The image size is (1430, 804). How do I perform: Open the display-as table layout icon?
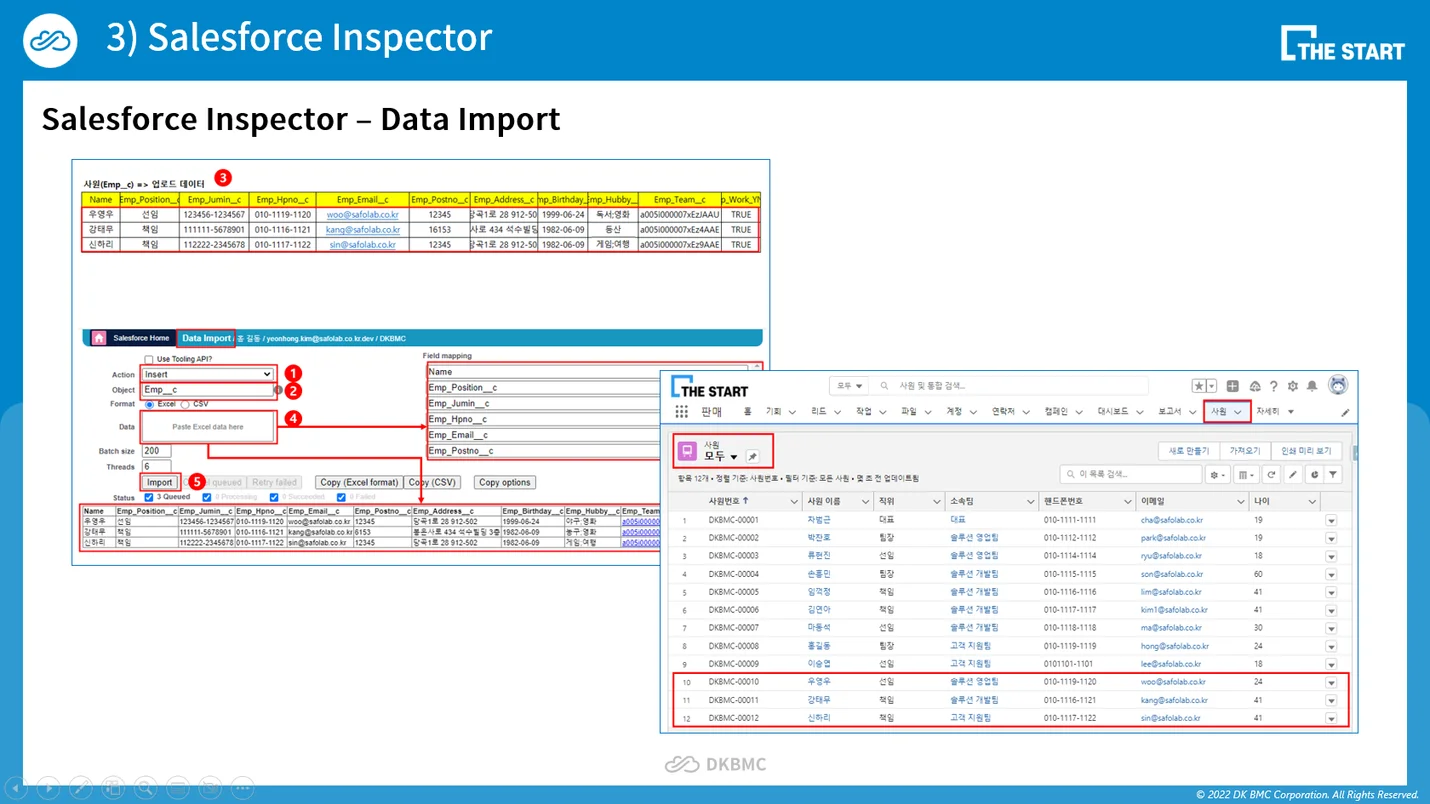[x=1246, y=474]
